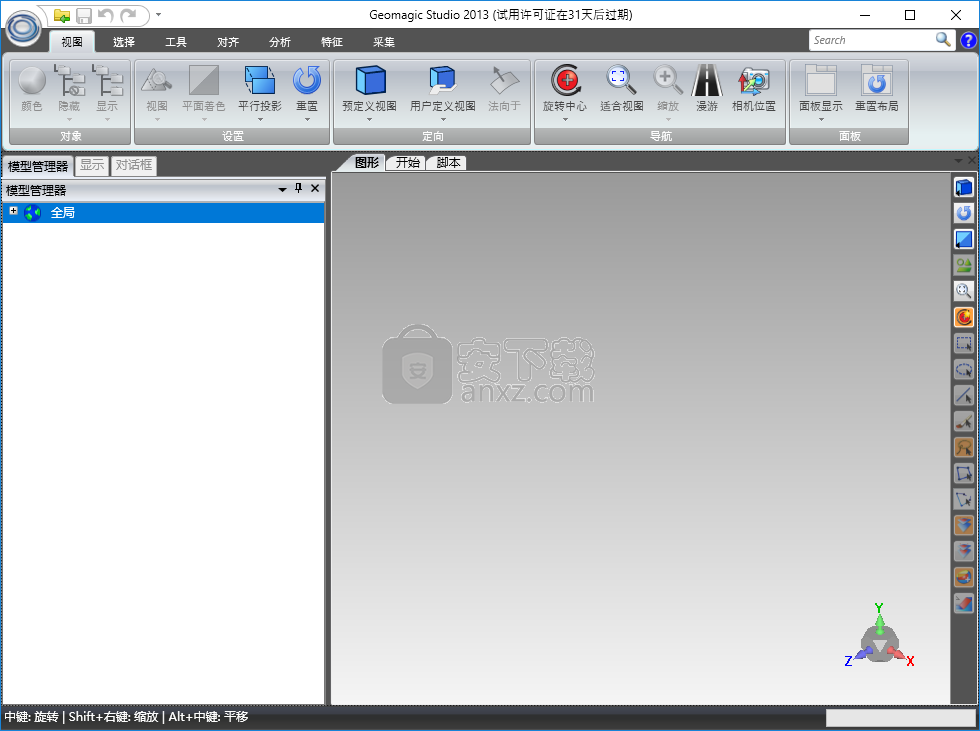Click the save disk icon
Viewport: 980px width, 731px height.
click(84, 15)
